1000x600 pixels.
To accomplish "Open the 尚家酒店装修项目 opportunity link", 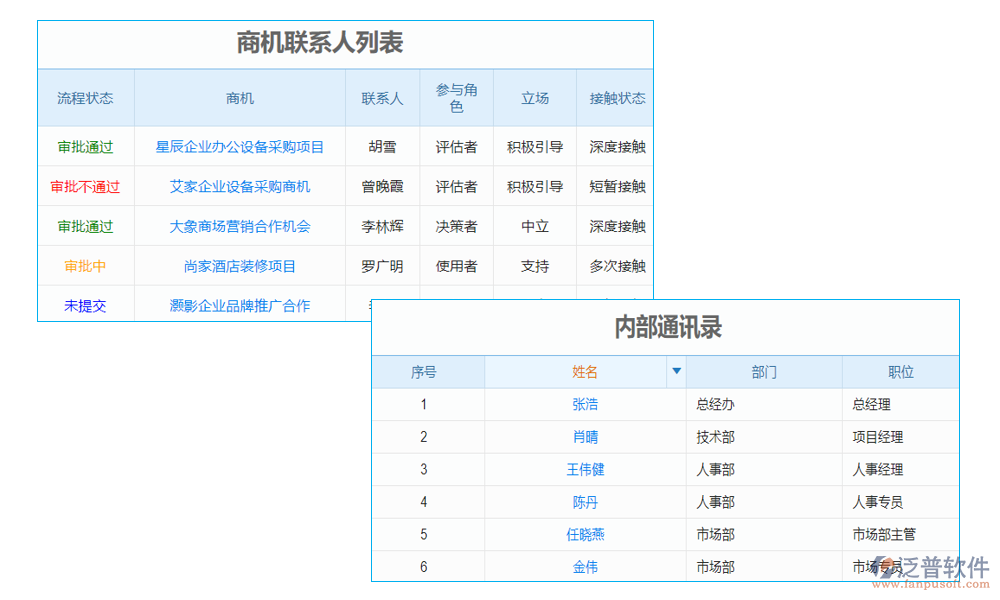I will 240,265.
